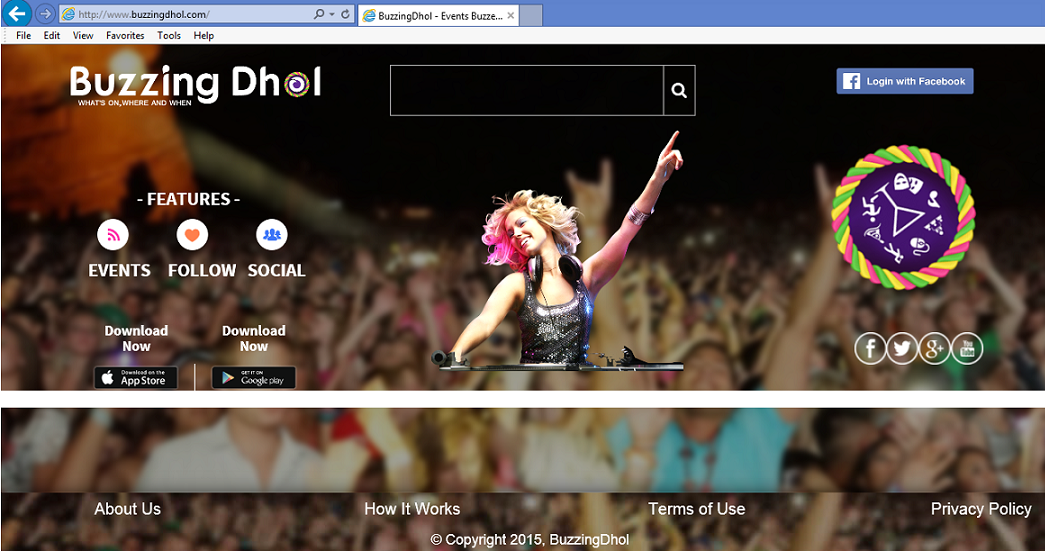Expand the address bar search dropdown arrow
Viewport: 1045px width, 551px height.
pyautogui.click(x=332, y=14)
